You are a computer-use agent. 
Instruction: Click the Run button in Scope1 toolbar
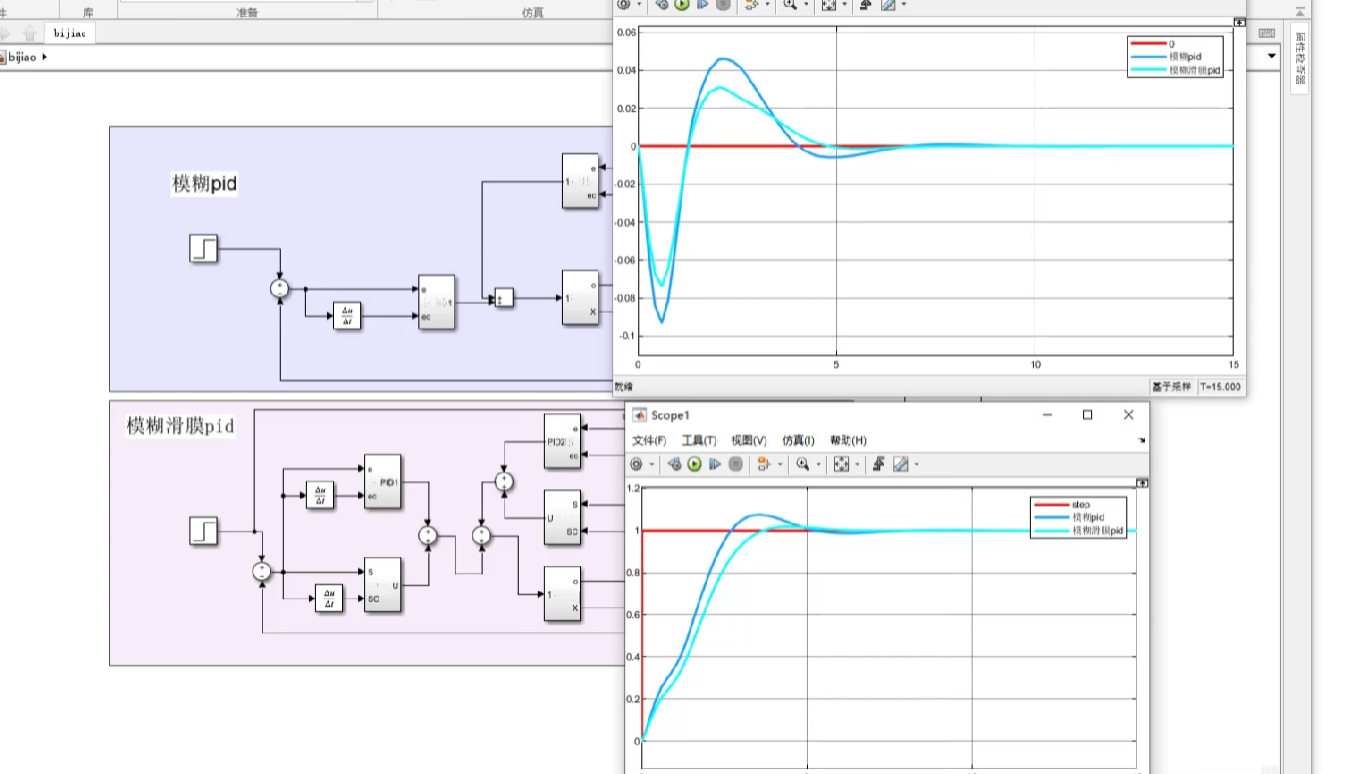point(694,464)
